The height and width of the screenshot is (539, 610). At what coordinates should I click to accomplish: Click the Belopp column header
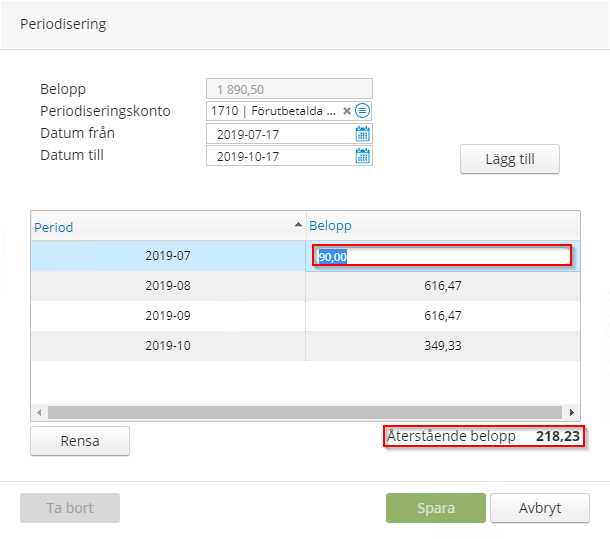(x=442, y=226)
